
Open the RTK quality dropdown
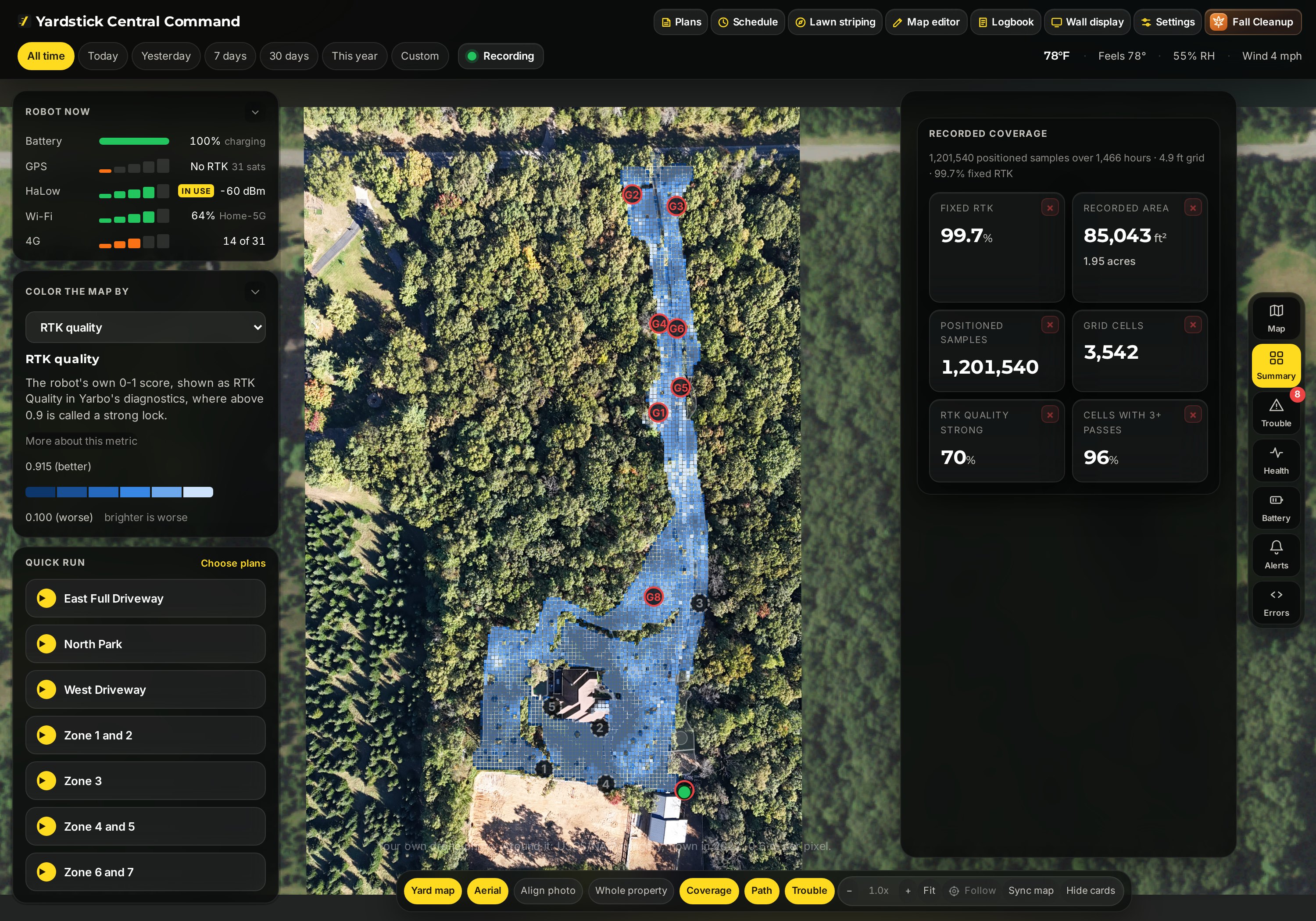146,327
